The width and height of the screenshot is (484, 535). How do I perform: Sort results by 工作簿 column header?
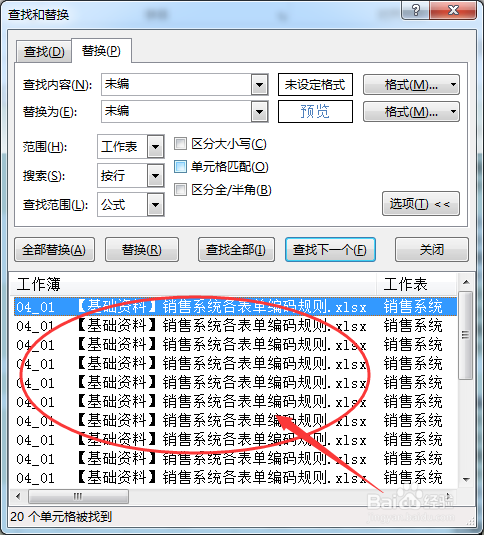193,284
